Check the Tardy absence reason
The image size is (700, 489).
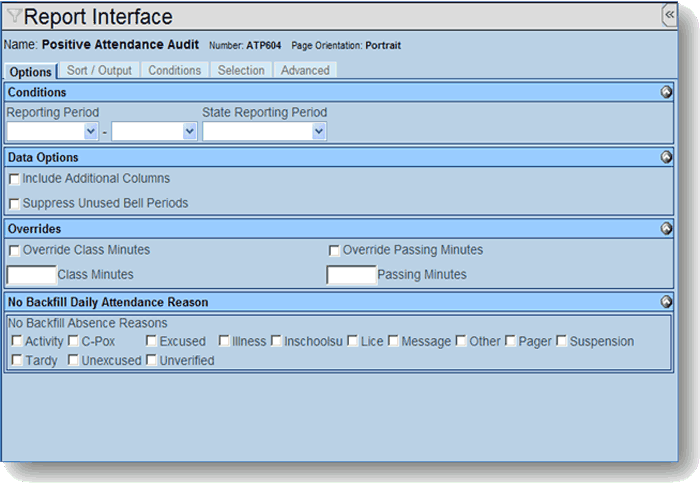point(17,360)
